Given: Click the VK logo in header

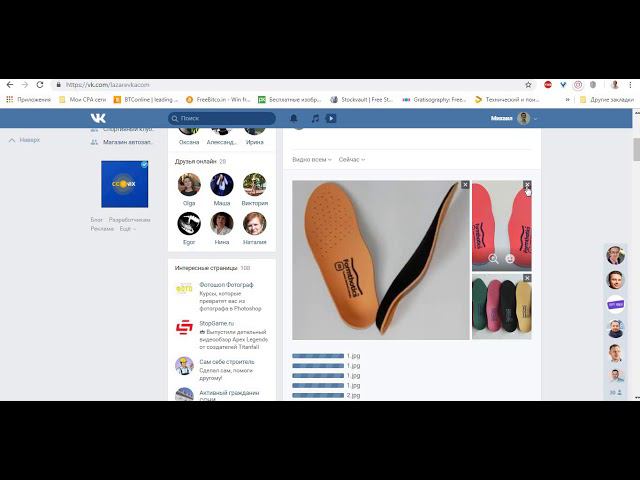Looking at the screenshot, I should coord(98,118).
